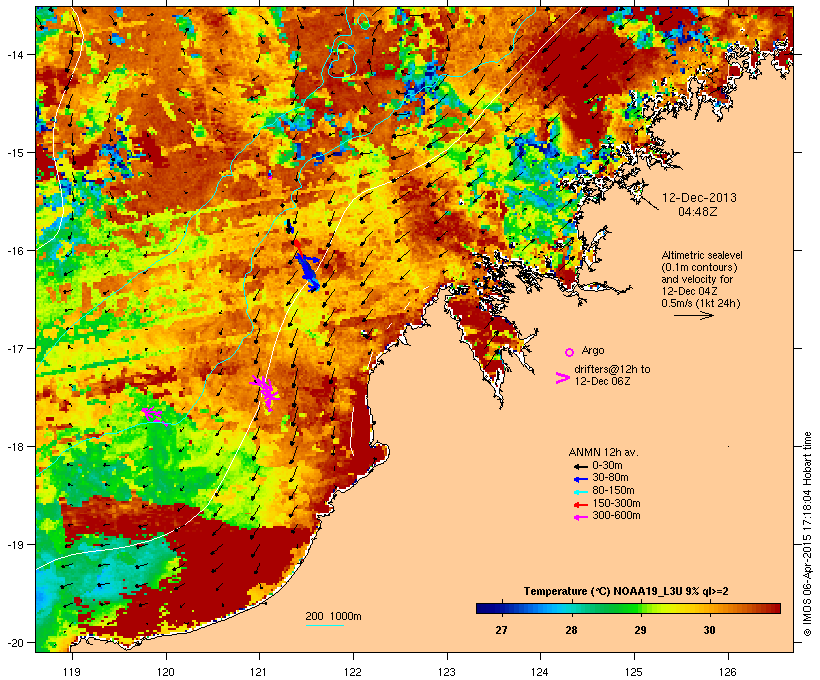
Task: Click the 'drifters@12h to' legend label
Action: (x=612, y=369)
